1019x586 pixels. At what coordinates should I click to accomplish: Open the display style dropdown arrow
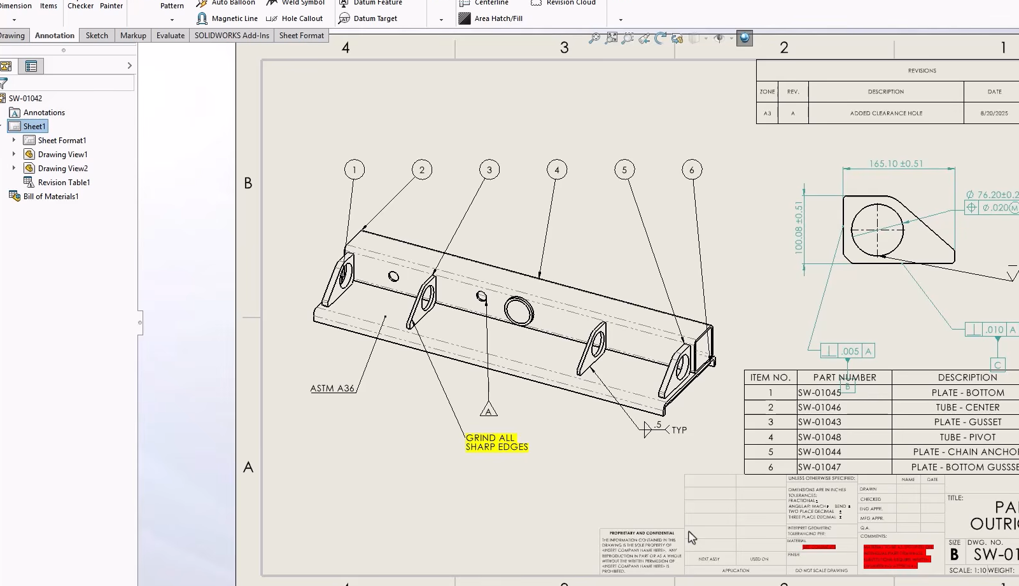[x=706, y=38]
